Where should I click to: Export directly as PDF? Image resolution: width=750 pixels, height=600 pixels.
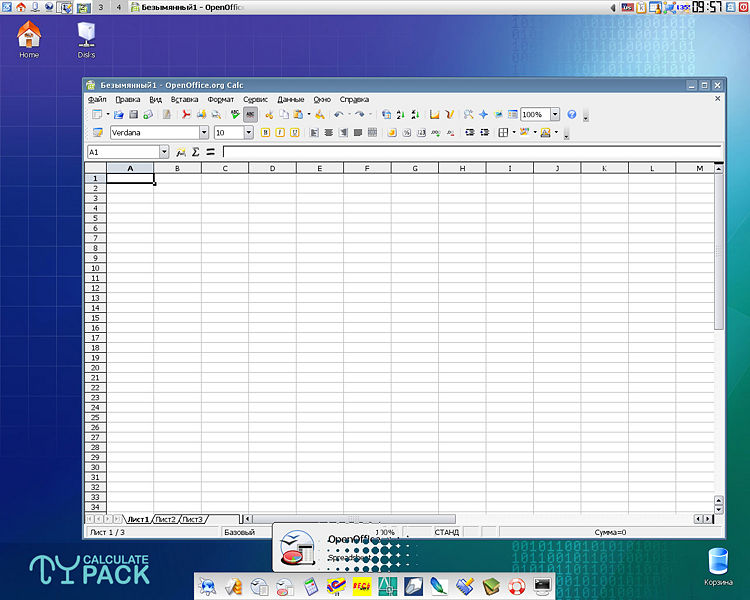pos(186,114)
